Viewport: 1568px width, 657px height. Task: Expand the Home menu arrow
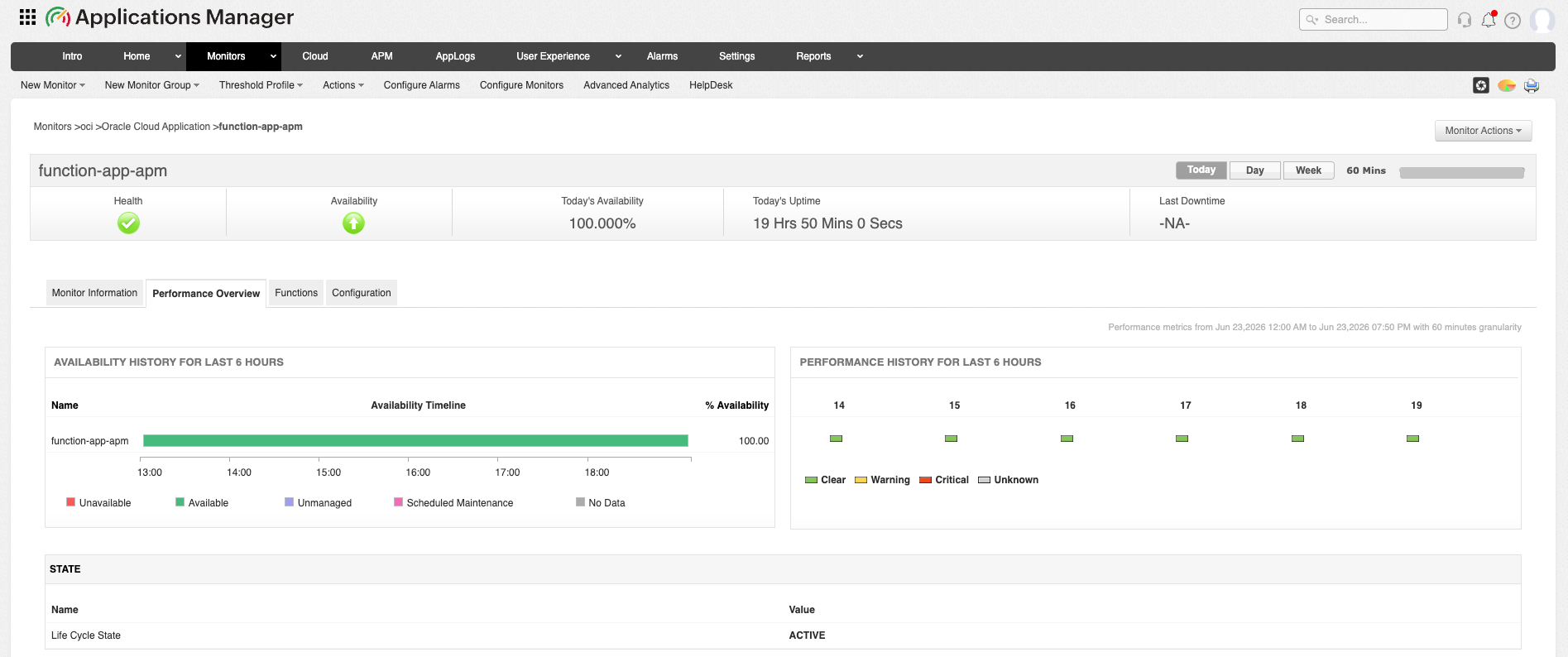(178, 56)
